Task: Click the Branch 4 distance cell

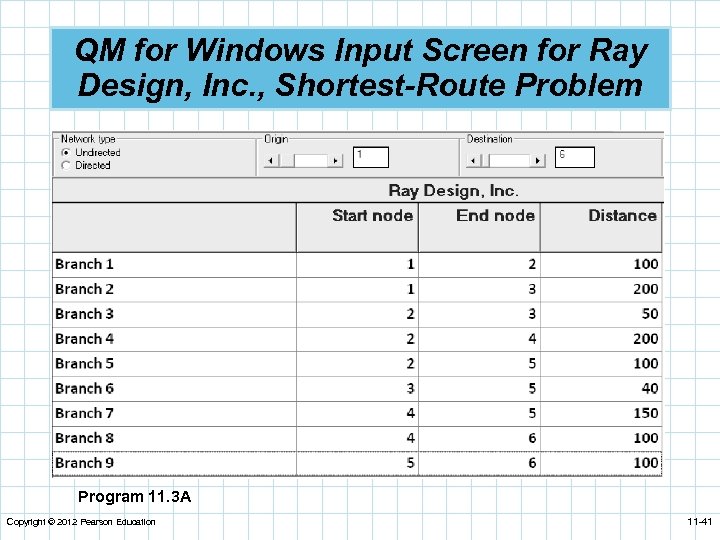Action: pyautogui.click(x=601, y=339)
